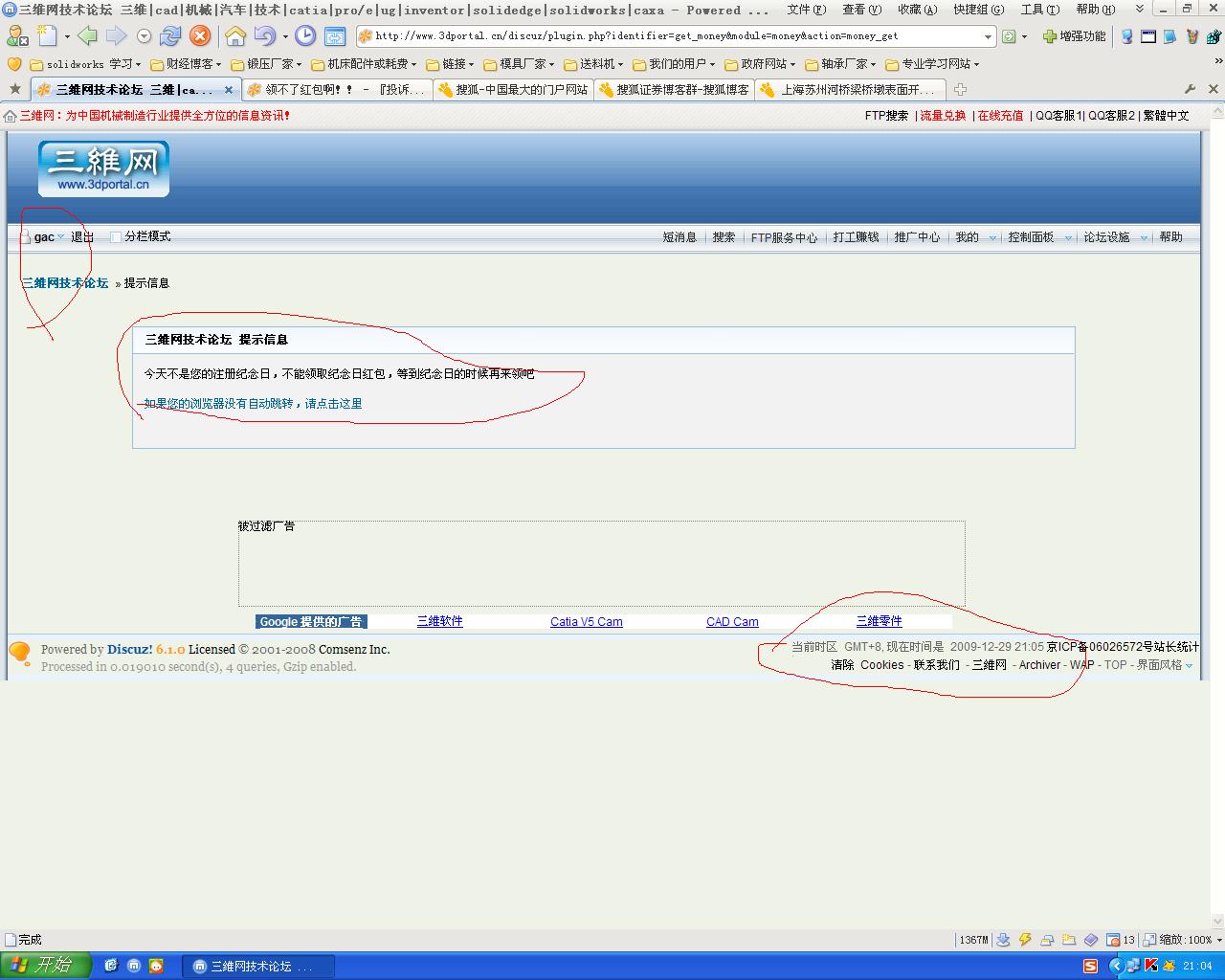Click the browser back arrow
The width and height of the screenshot is (1225, 980).
pyautogui.click(x=88, y=36)
